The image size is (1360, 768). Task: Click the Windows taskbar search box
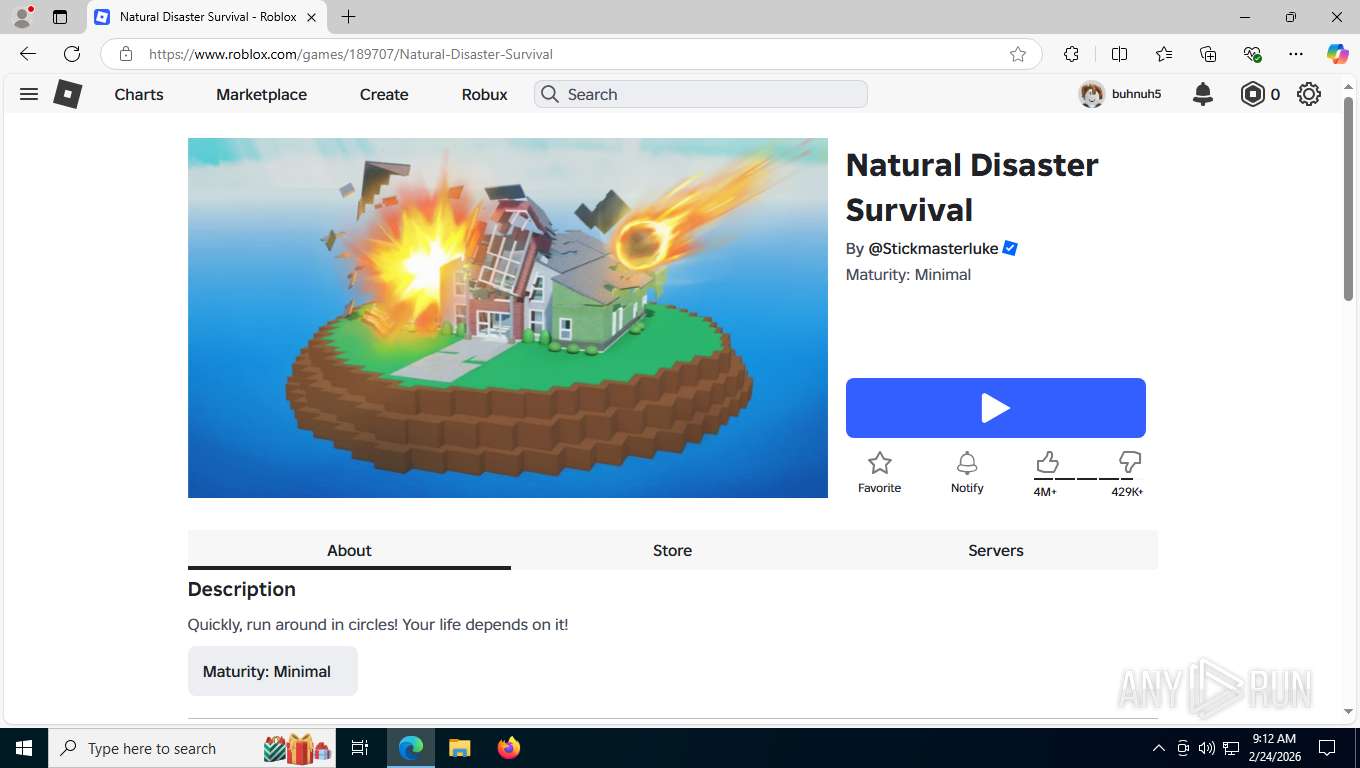point(193,748)
